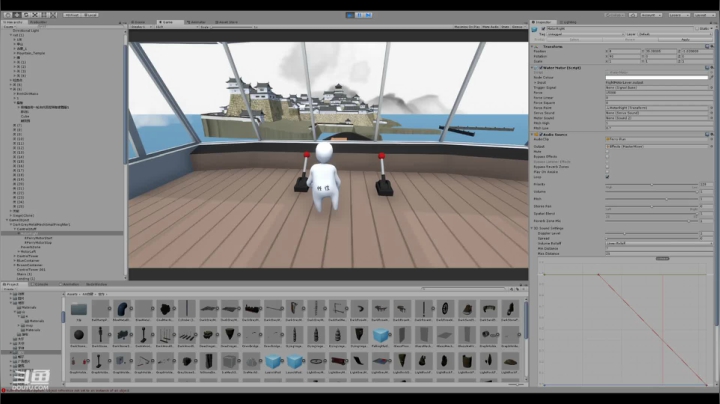The width and height of the screenshot is (720, 404).
Task: Select the Scale tool
Action: [x=34, y=15]
